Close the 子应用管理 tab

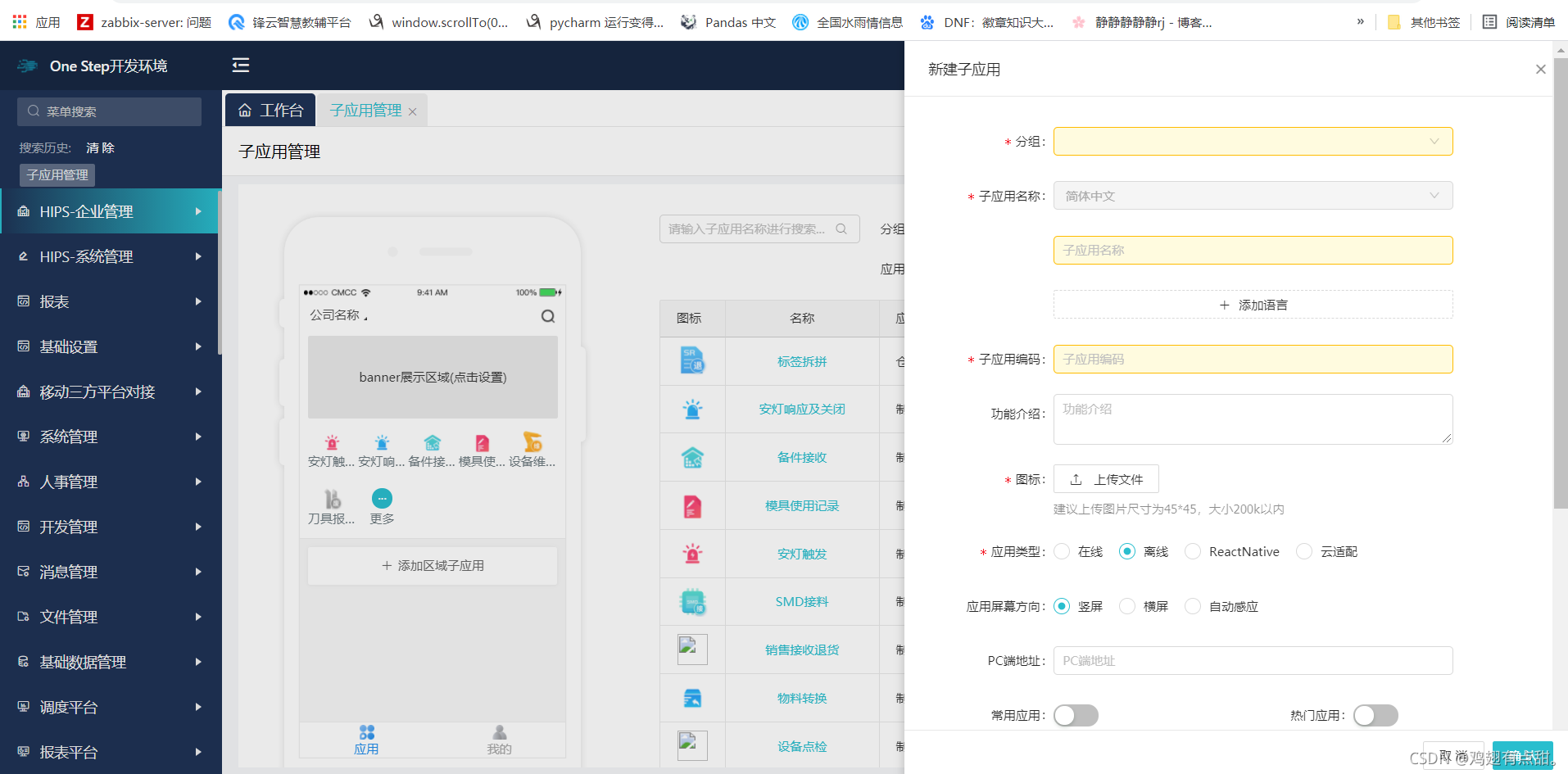[x=413, y=111]
